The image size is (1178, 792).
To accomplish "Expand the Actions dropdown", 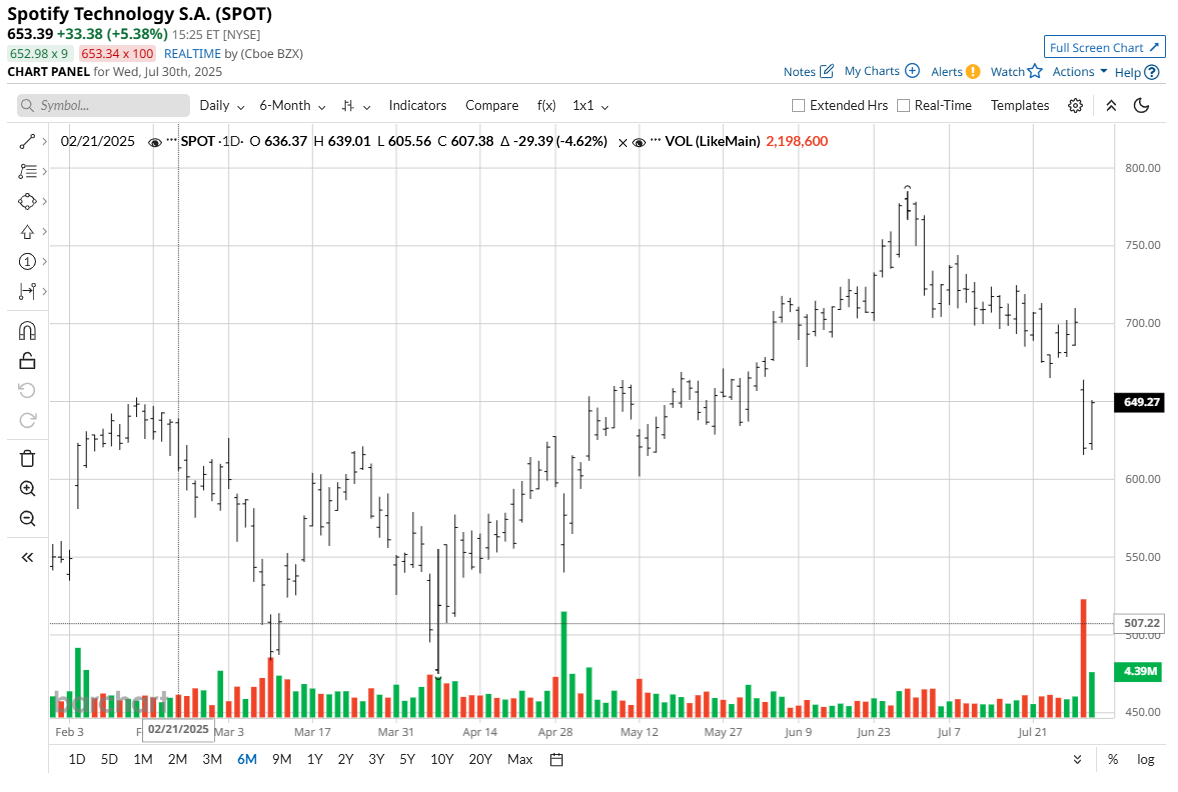I will coord(1080,71).
